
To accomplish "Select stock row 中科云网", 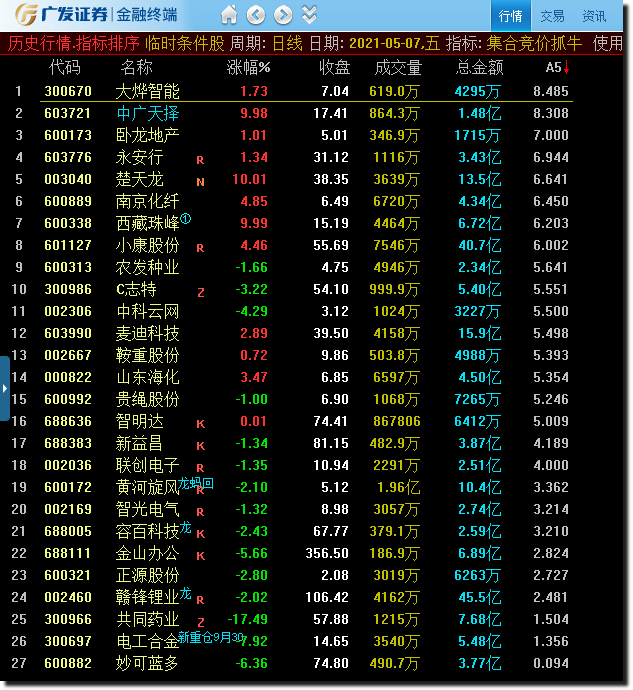I will [x=306, y=311].
